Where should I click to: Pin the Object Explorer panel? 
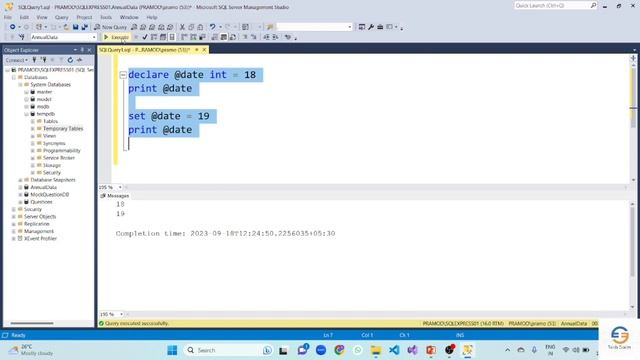tap(82, 50)
